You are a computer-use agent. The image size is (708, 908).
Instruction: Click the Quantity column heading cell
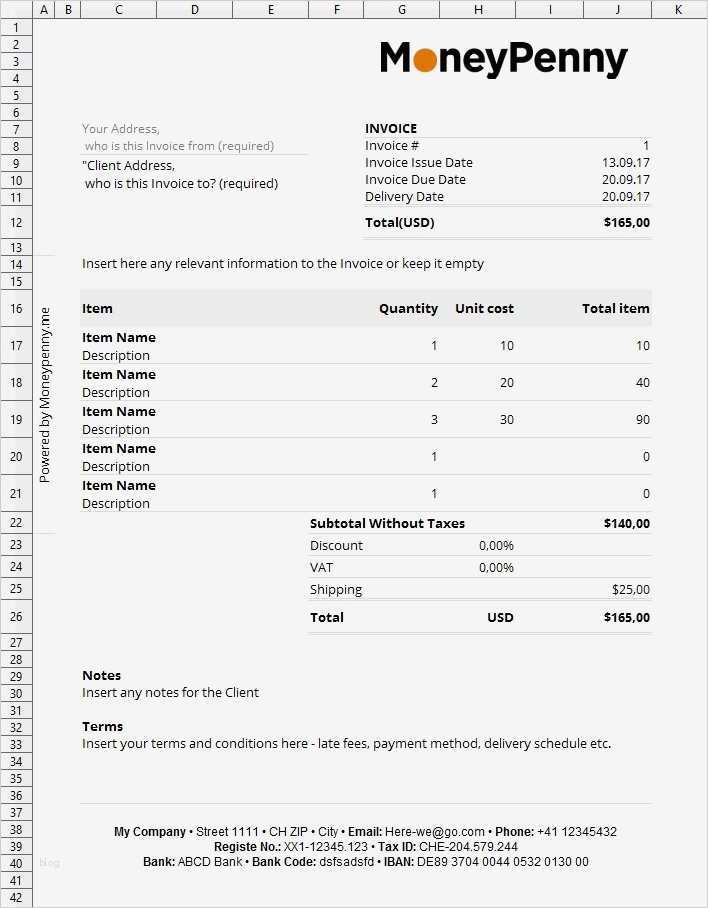point(408,309)
